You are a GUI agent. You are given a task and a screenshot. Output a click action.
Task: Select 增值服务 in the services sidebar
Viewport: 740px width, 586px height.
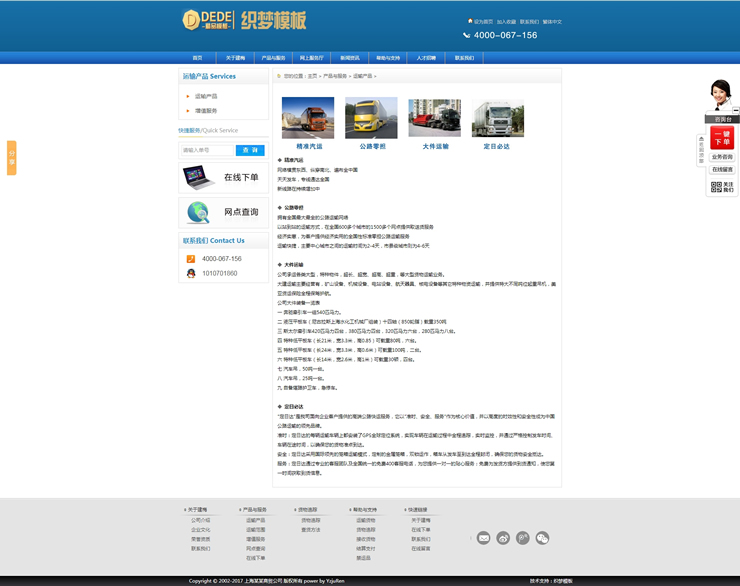(205, 111)
